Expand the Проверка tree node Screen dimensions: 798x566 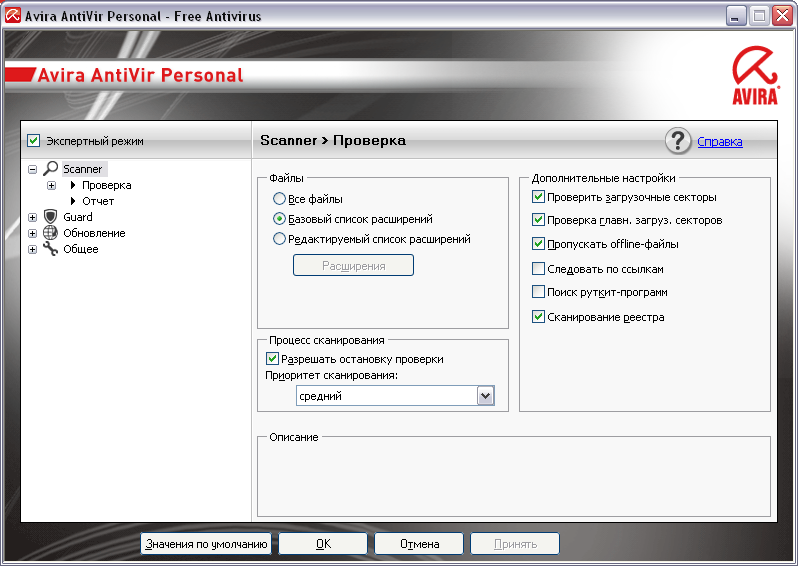[51, 185]
